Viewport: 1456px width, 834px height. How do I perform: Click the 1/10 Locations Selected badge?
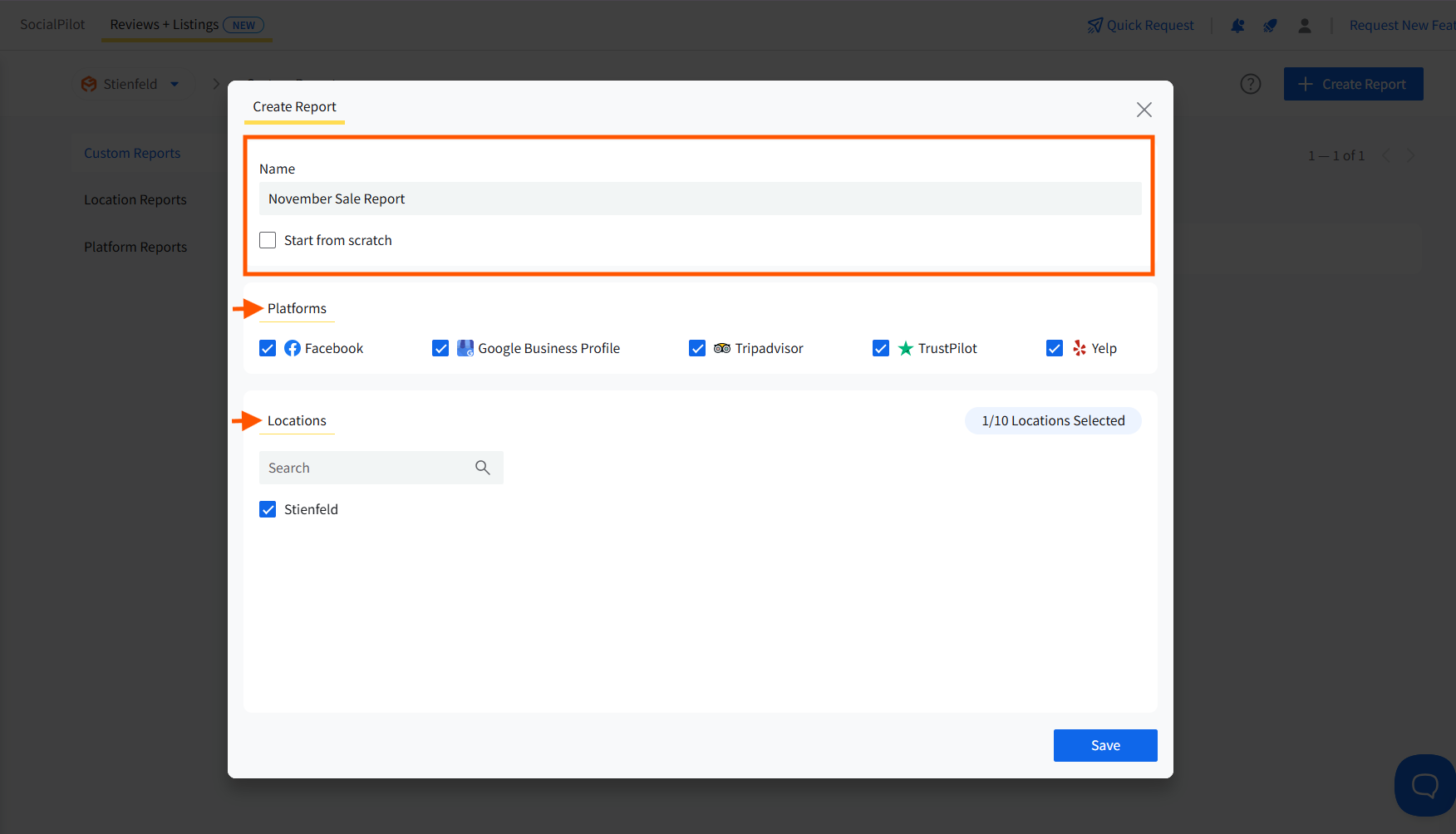pyautogui.click(x=1053, y=420)
